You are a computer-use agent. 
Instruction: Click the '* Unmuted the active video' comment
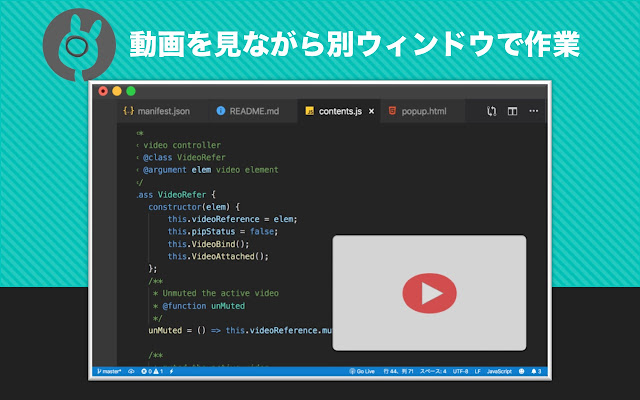pyautogui.click(x=216, y=293)
